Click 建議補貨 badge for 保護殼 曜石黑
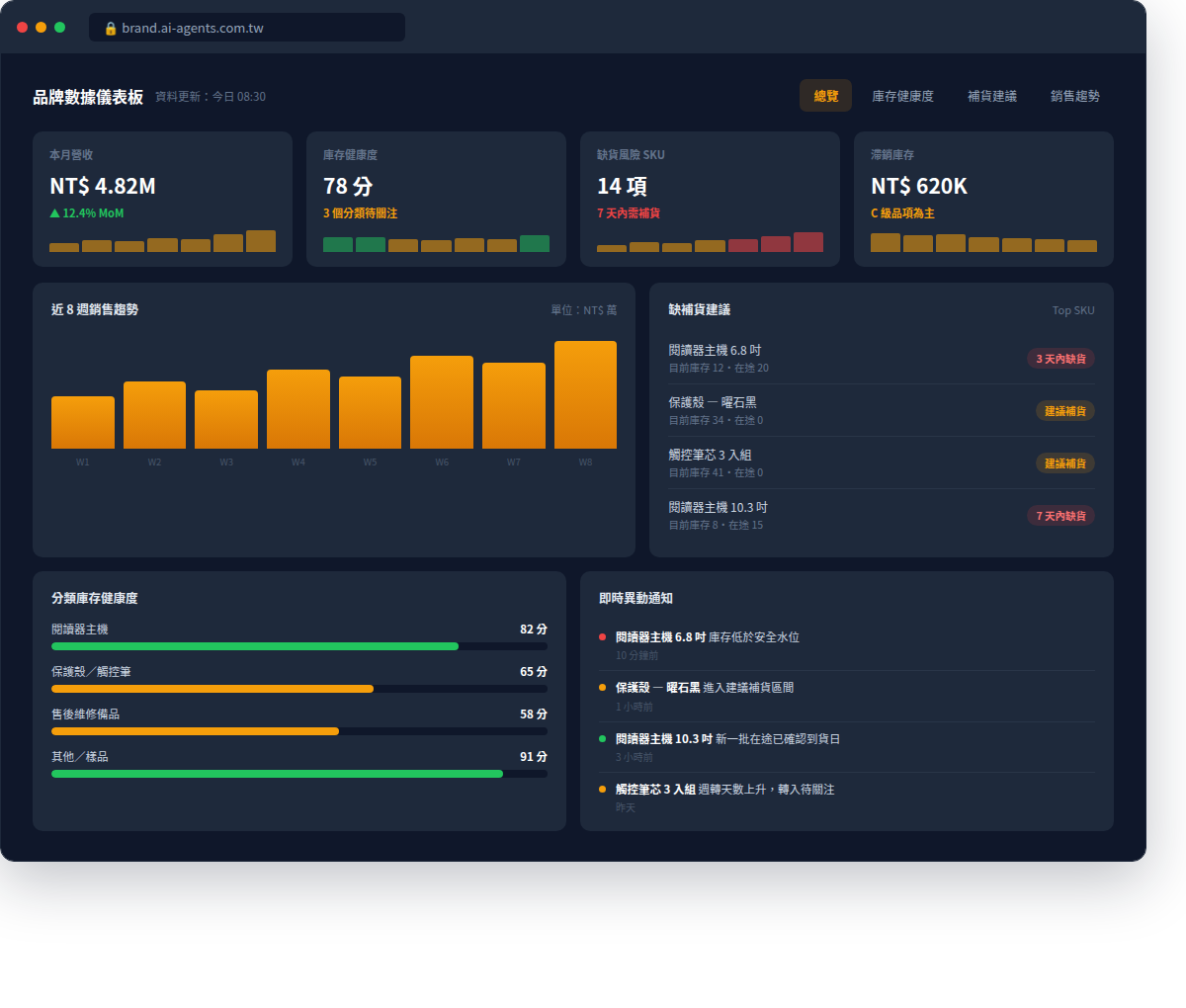 pos(1065,411)
